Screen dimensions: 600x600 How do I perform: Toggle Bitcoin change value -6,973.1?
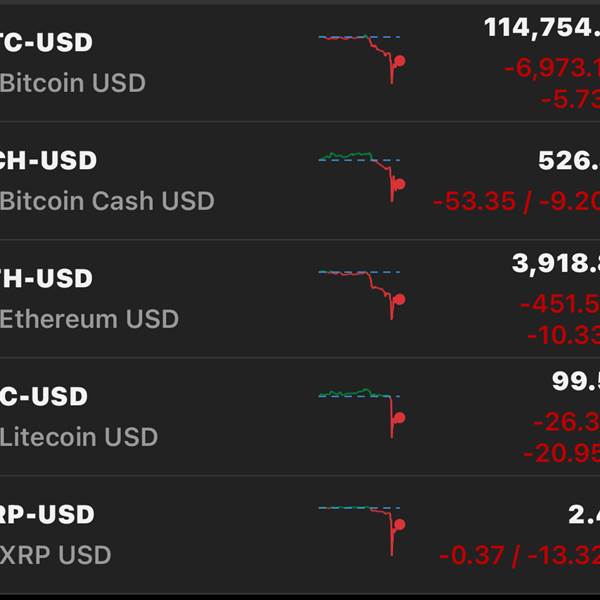pos(551,69)
